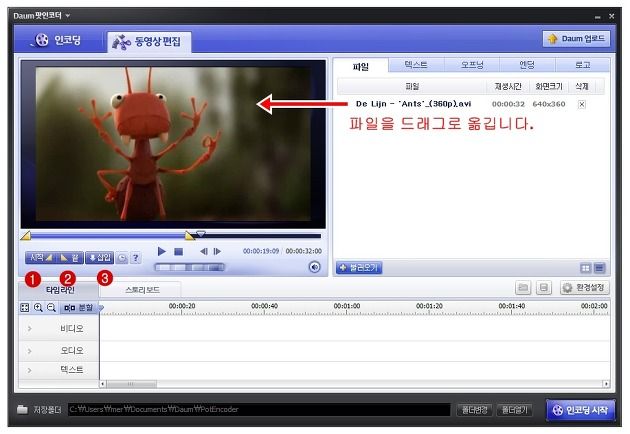Screen dimensions: 630x434
Task: Click the timeline scrollbar right arrow
Action: (x=606, y=384)
